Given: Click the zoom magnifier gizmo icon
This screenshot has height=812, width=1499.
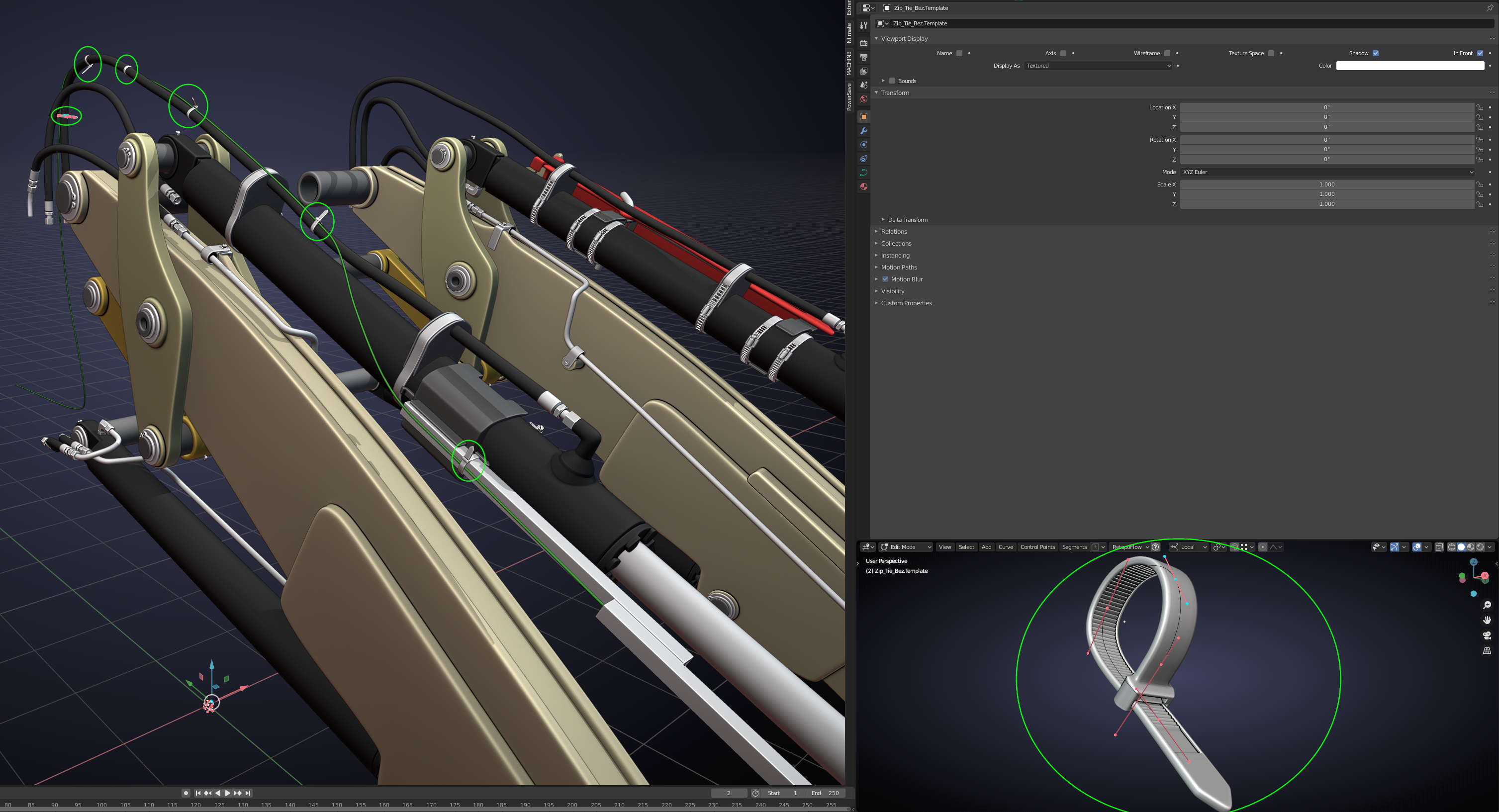Looking at the screenshot, I should pos(1487,605).
